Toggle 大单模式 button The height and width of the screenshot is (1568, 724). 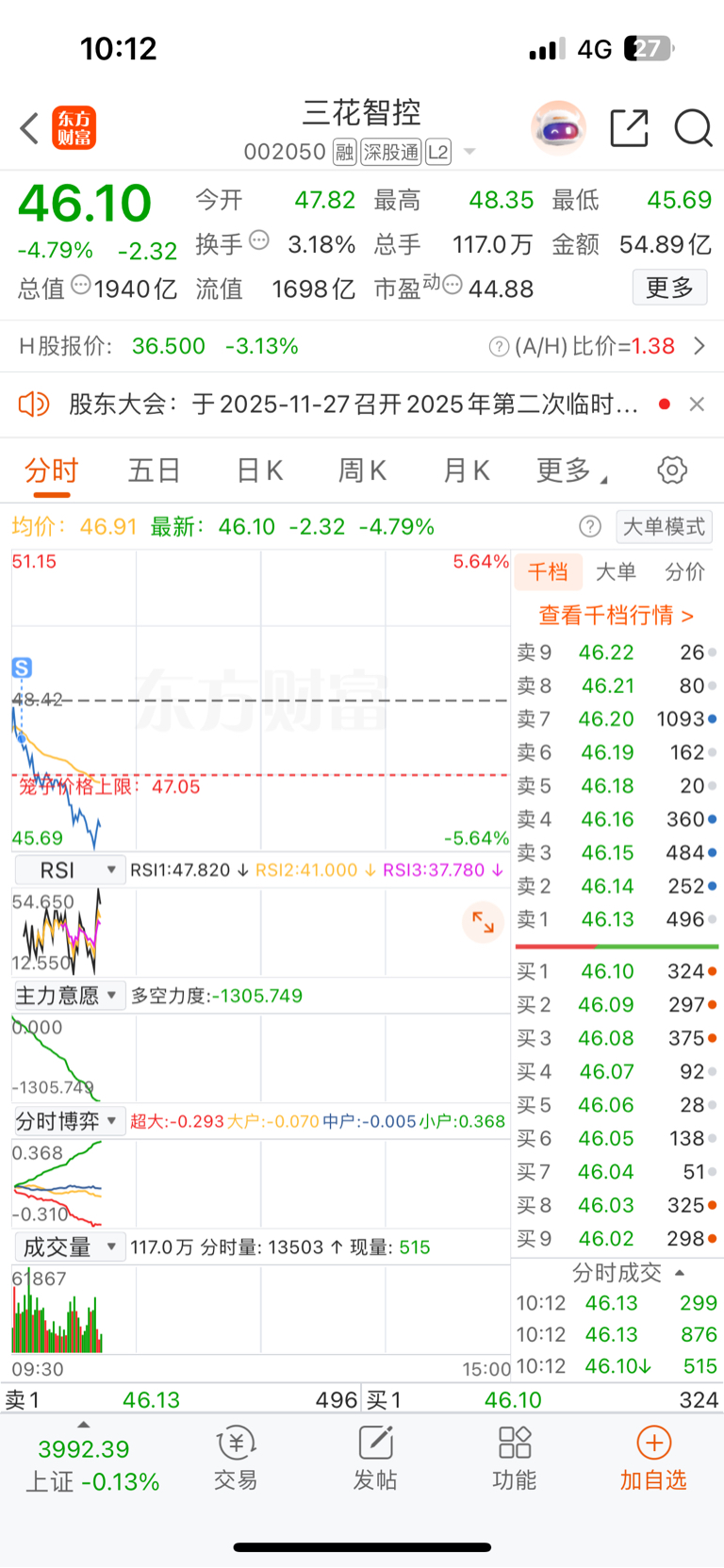tap(665, 526)
